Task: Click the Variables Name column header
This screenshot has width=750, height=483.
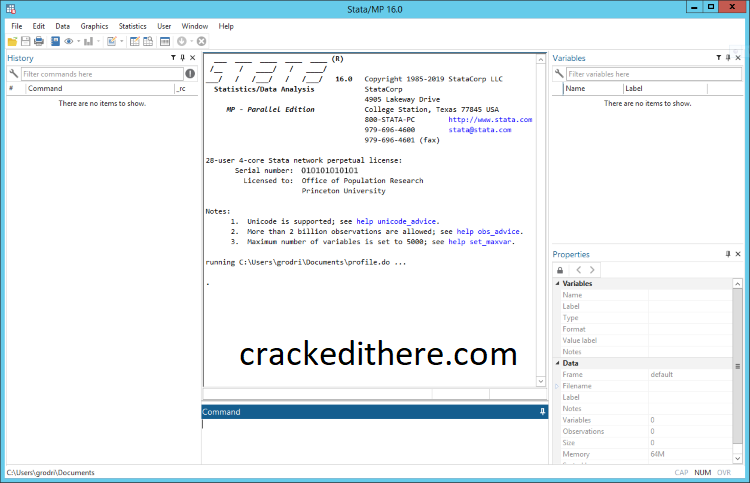Action: [593, 88]
